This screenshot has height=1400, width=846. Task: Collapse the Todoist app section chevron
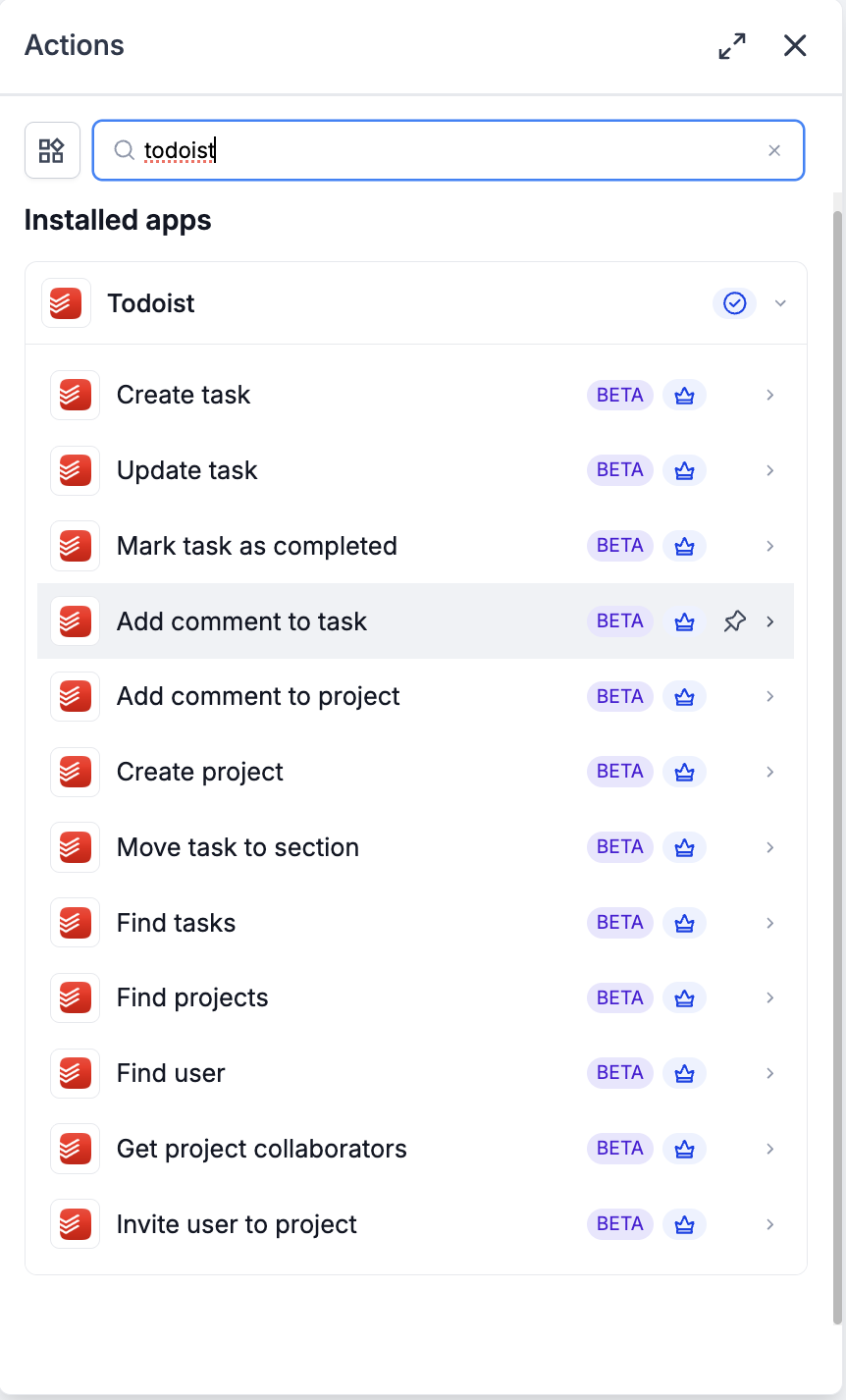click(780, 303)
